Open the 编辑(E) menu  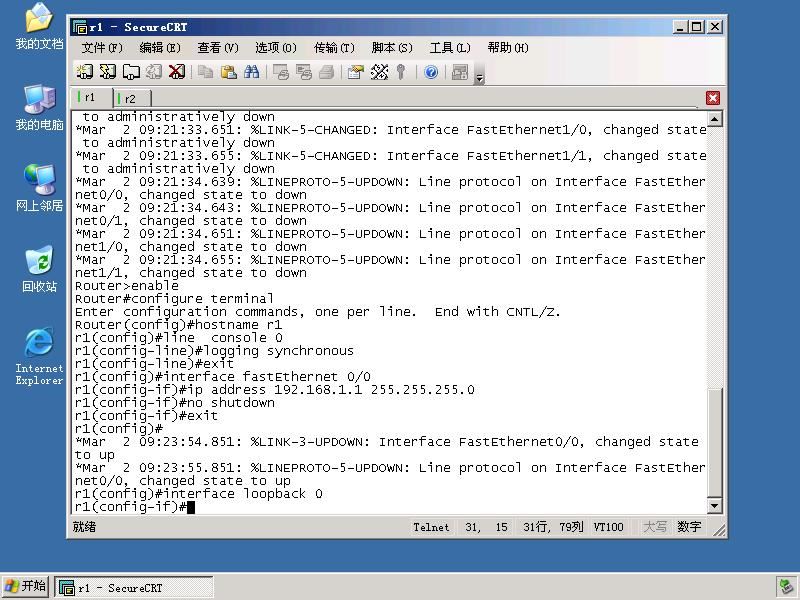160,48
